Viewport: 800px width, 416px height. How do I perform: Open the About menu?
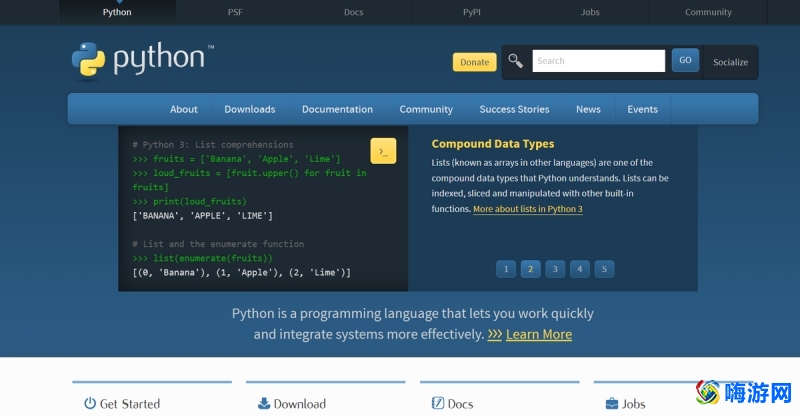click(x=184, y=109)
